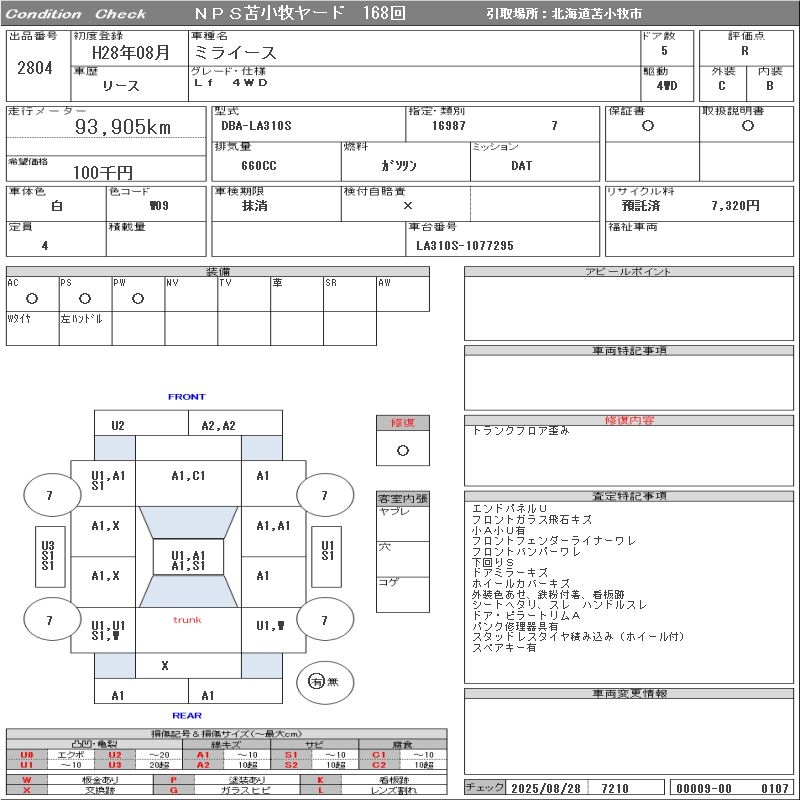This screenshot has width=800, height=800.
Task: Click the red 'C2' legend code
Action: pyautogui.click(x=379, y=765)
